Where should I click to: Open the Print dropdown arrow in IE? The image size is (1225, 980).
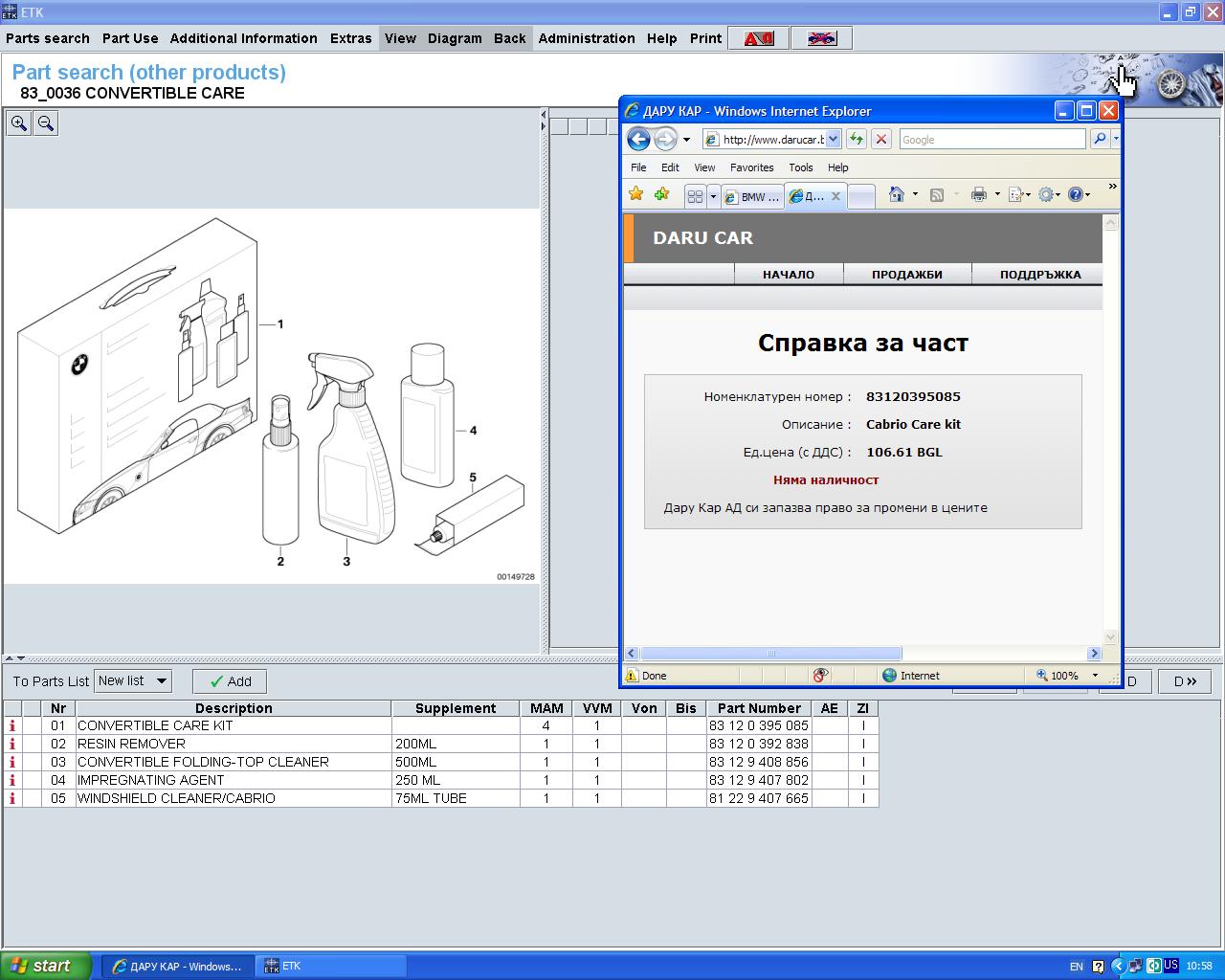point(997,194)
